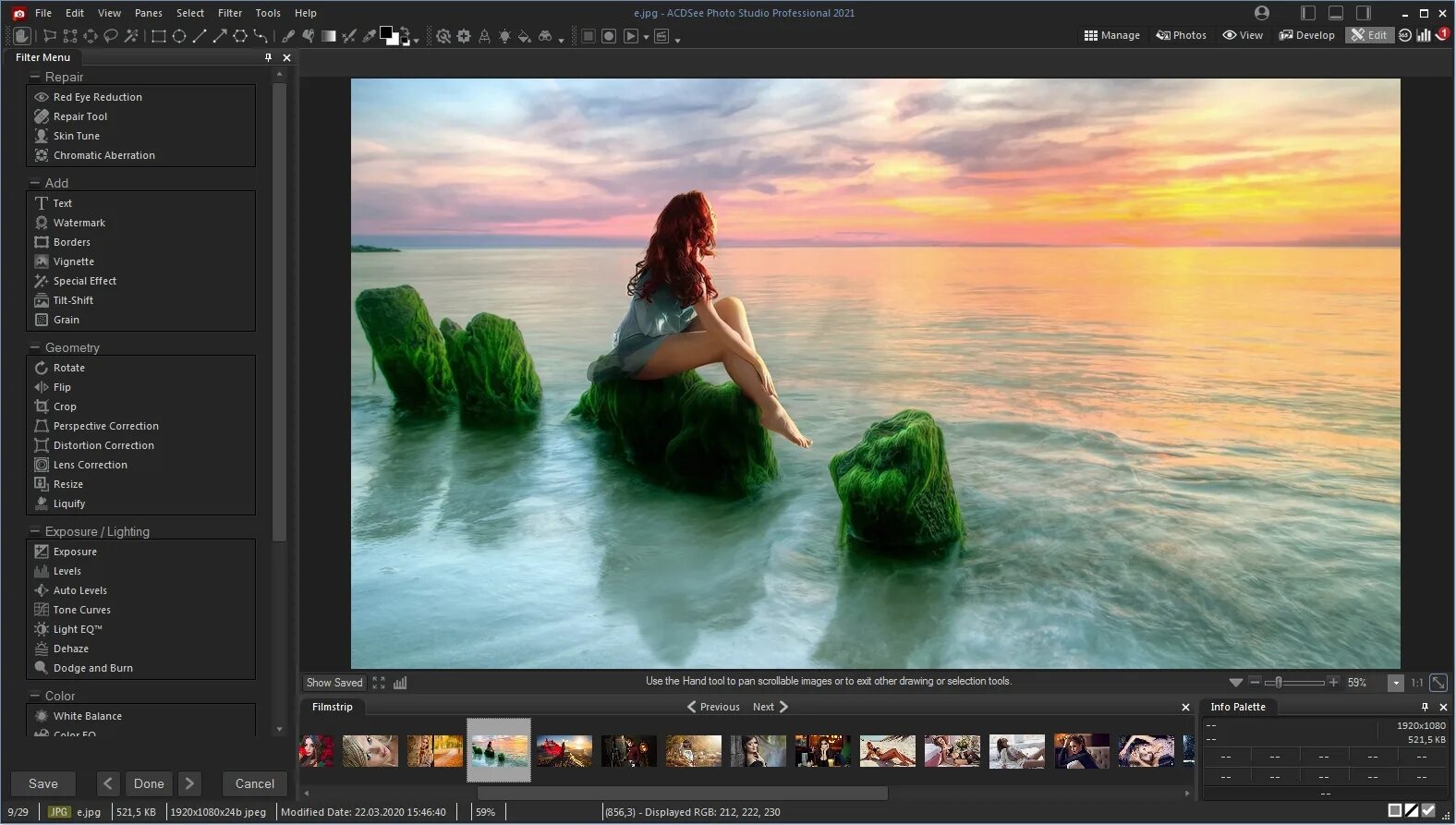1456x825 pixels.
Task: Click the zoom slider handle
Action: (1279, 683)
